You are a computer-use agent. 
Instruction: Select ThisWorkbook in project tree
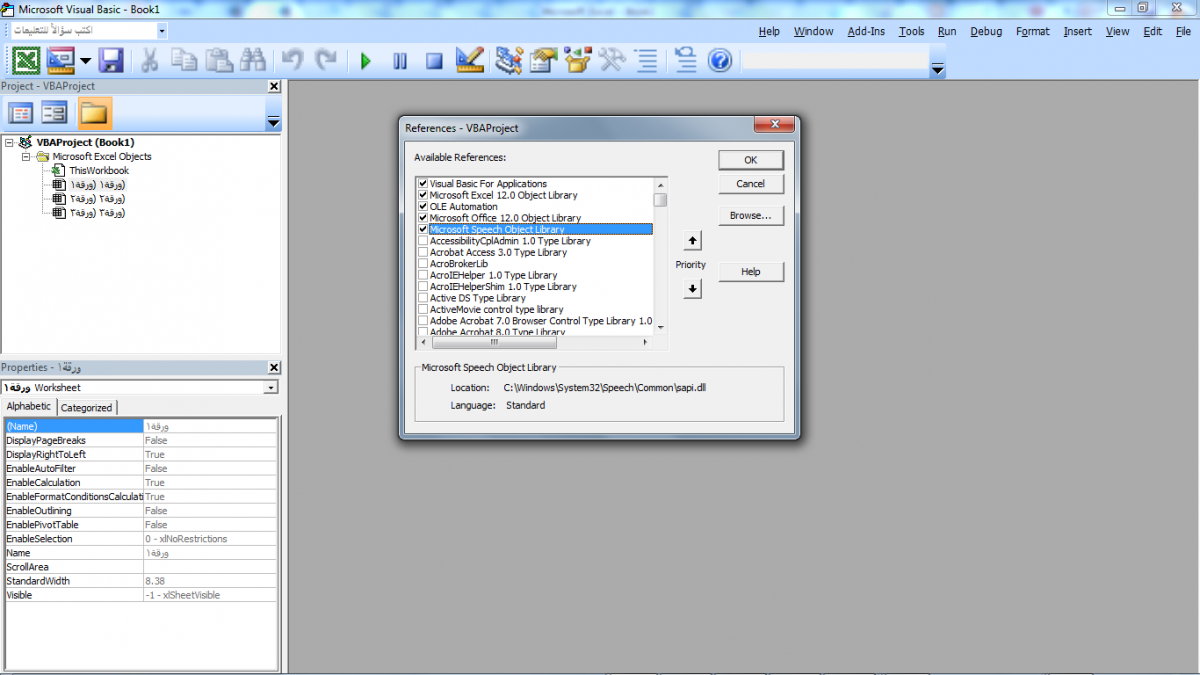click(x=99, y=171)
